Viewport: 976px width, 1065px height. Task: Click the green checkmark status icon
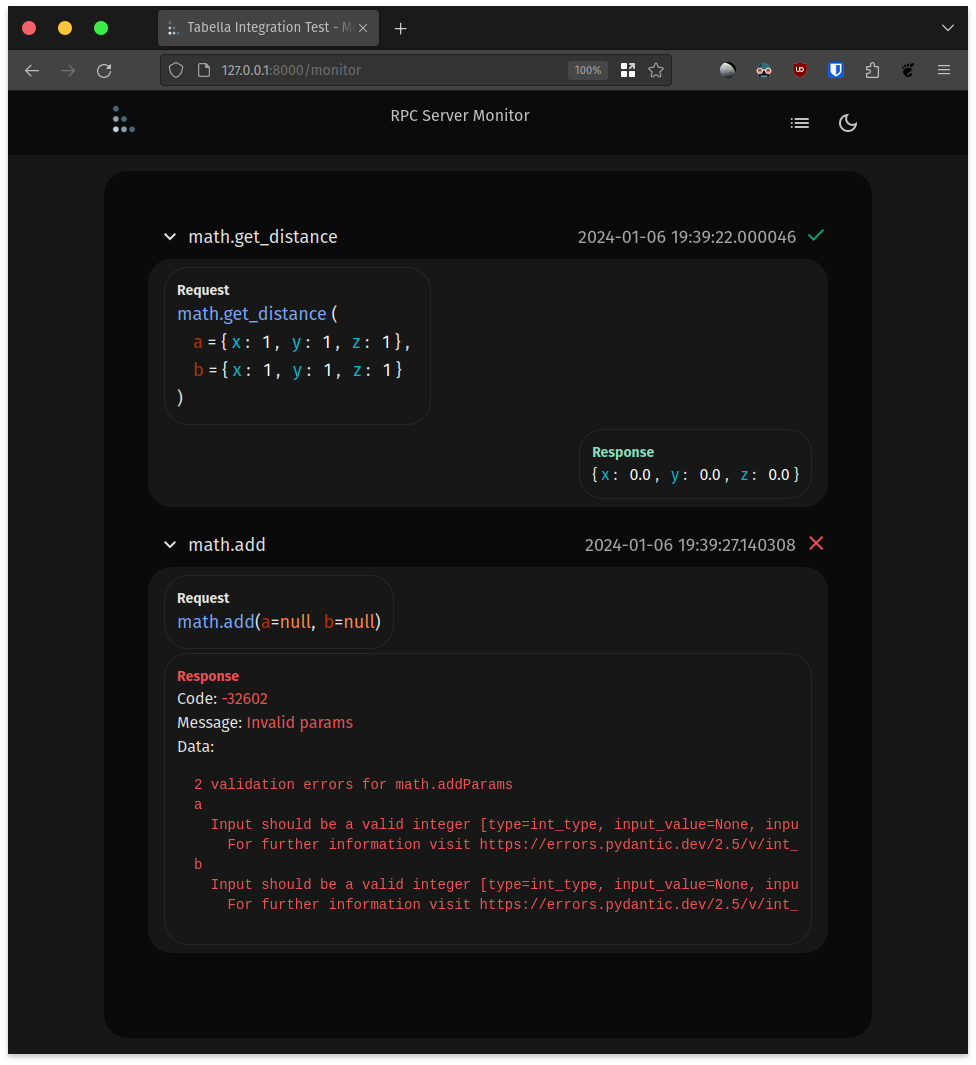(816, 235)
